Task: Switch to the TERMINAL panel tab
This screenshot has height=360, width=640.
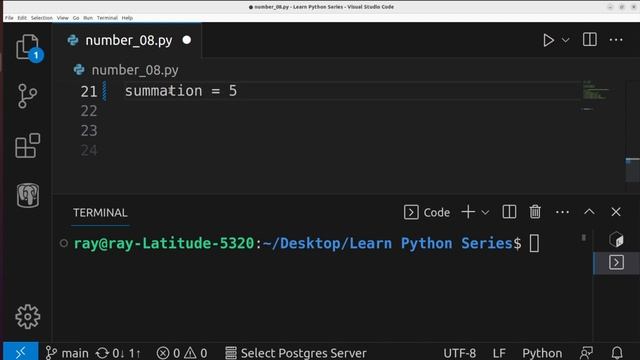Action: tap(100, 213)
